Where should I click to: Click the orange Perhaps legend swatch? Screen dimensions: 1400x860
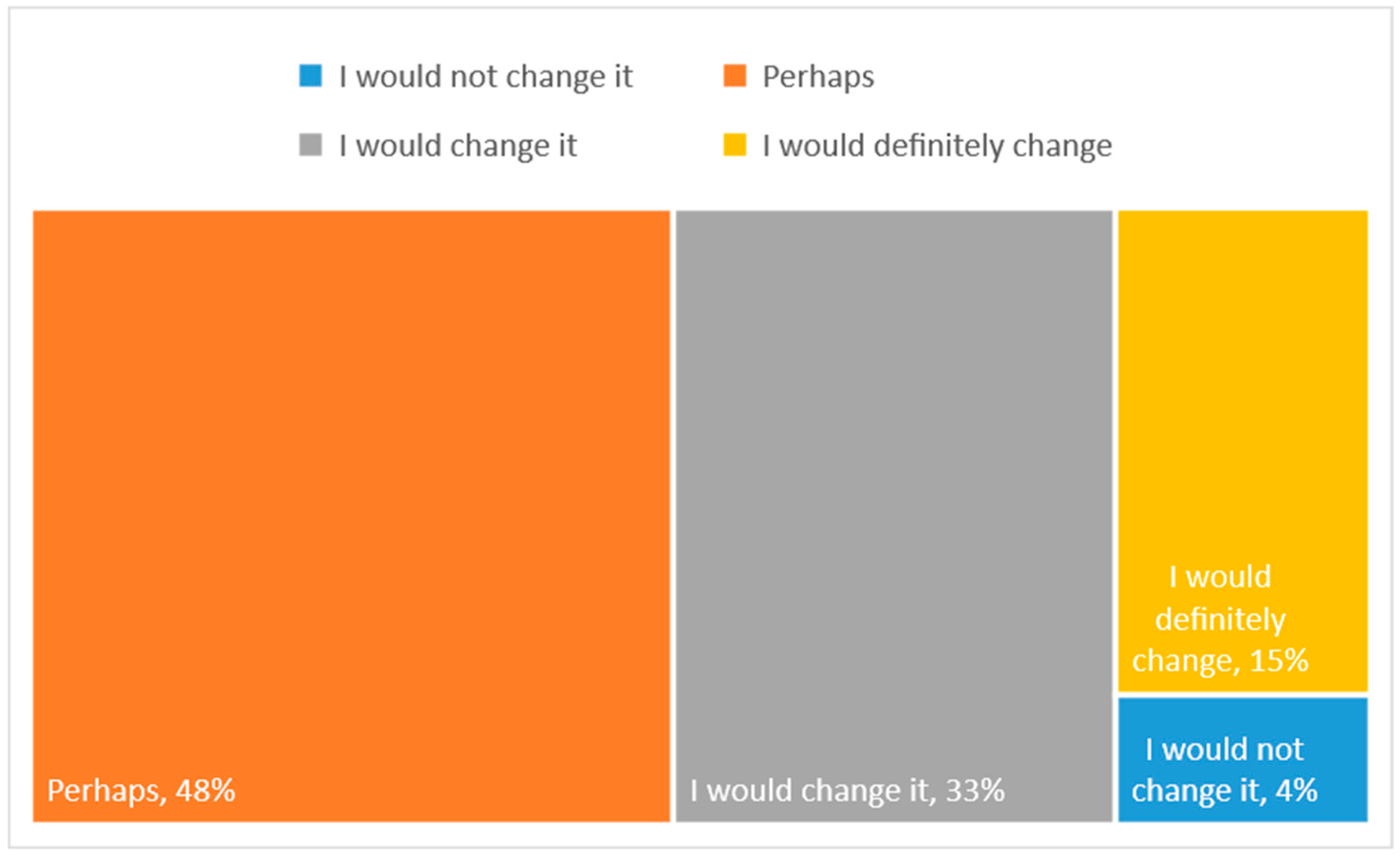click(x=734, y=76)
